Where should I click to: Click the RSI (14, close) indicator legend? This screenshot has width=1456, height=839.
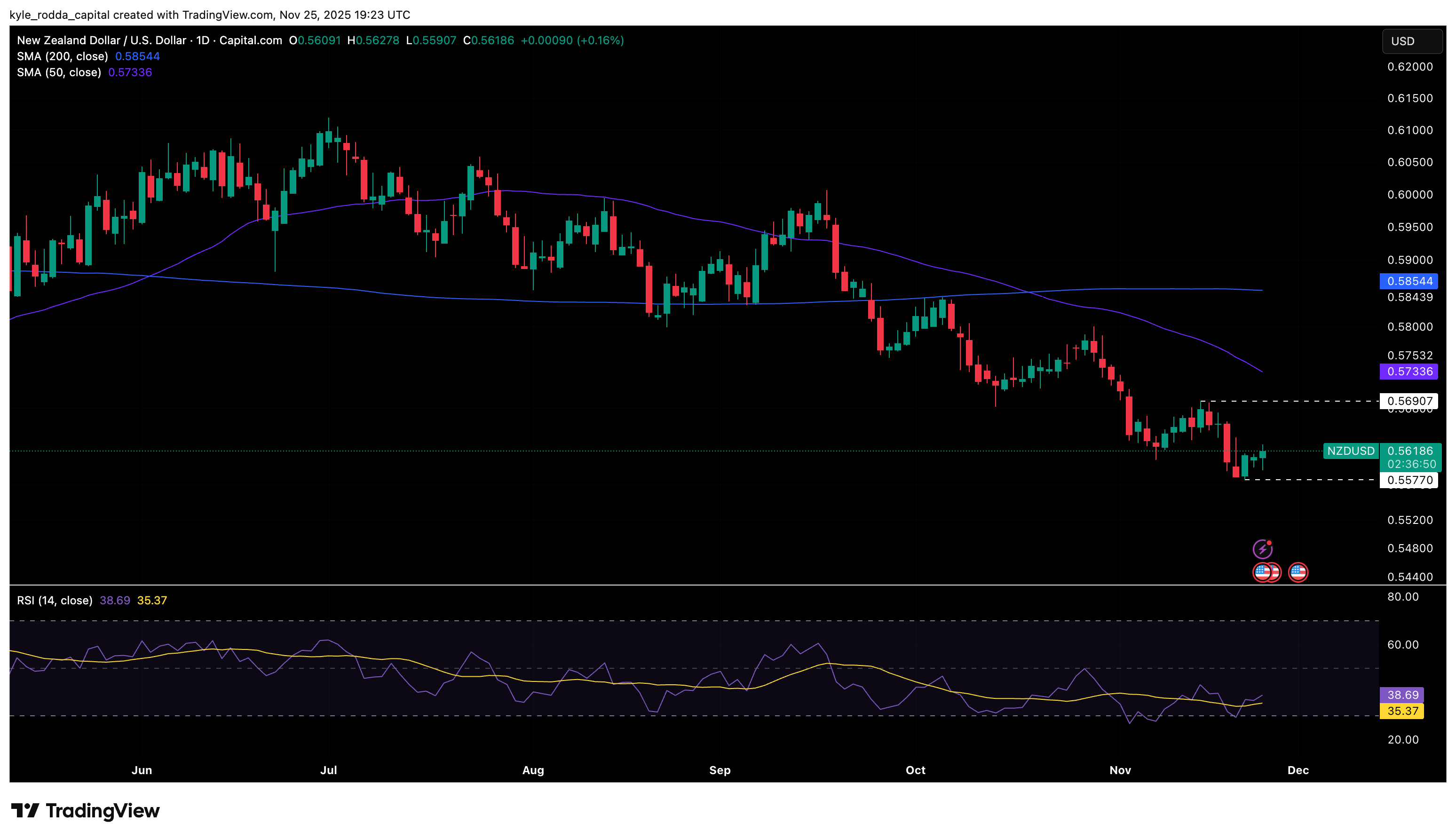[55, 601]
